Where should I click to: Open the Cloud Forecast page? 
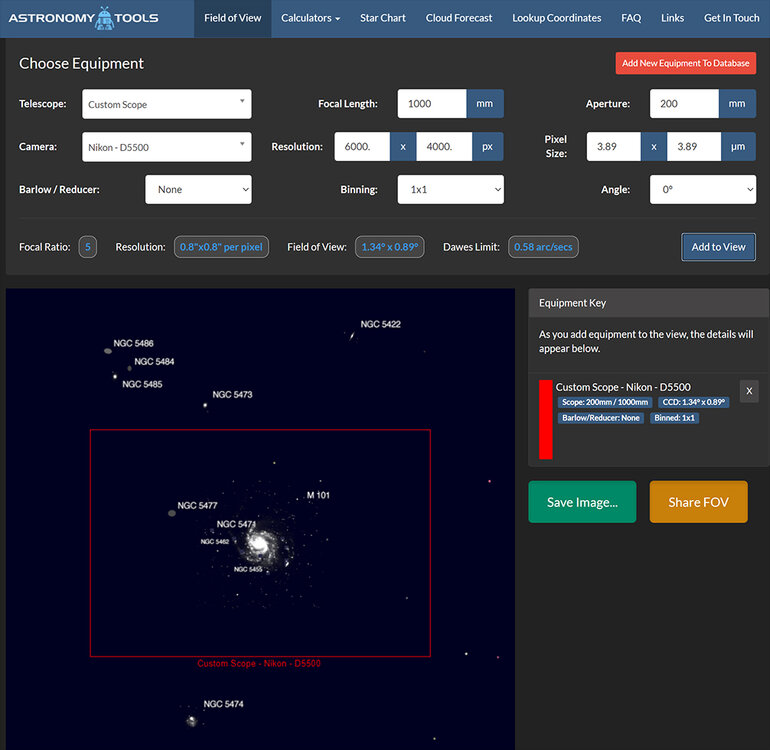pos(459,18)
